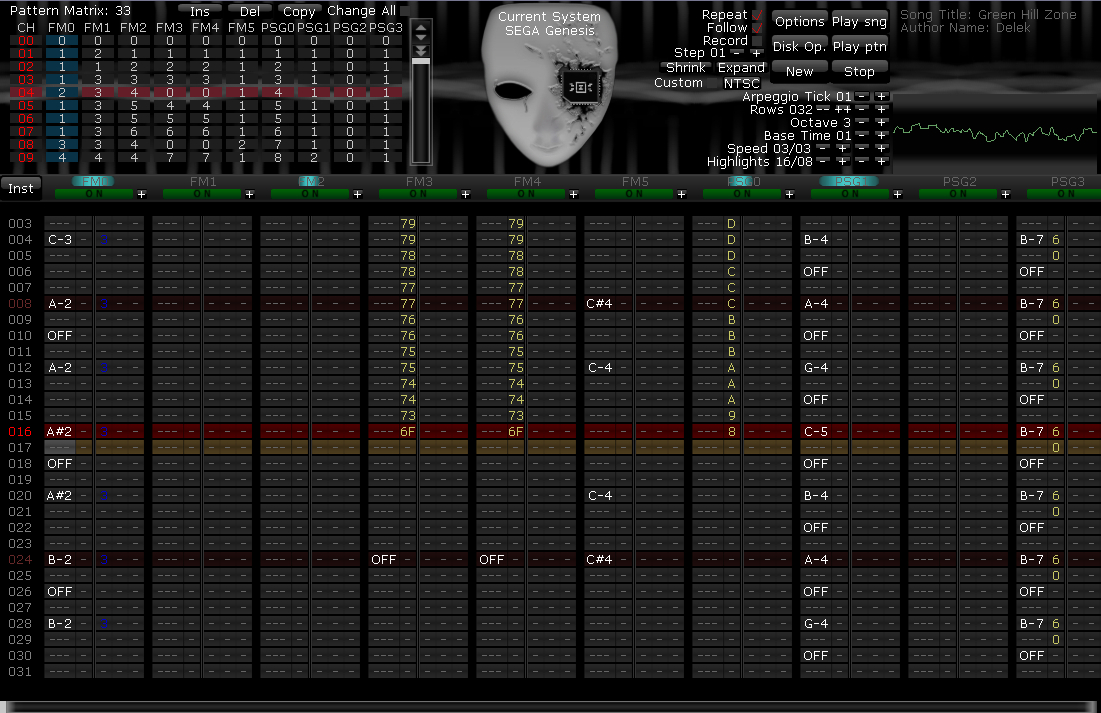Disable the Repeat checkbox

(x=756, y=15)
